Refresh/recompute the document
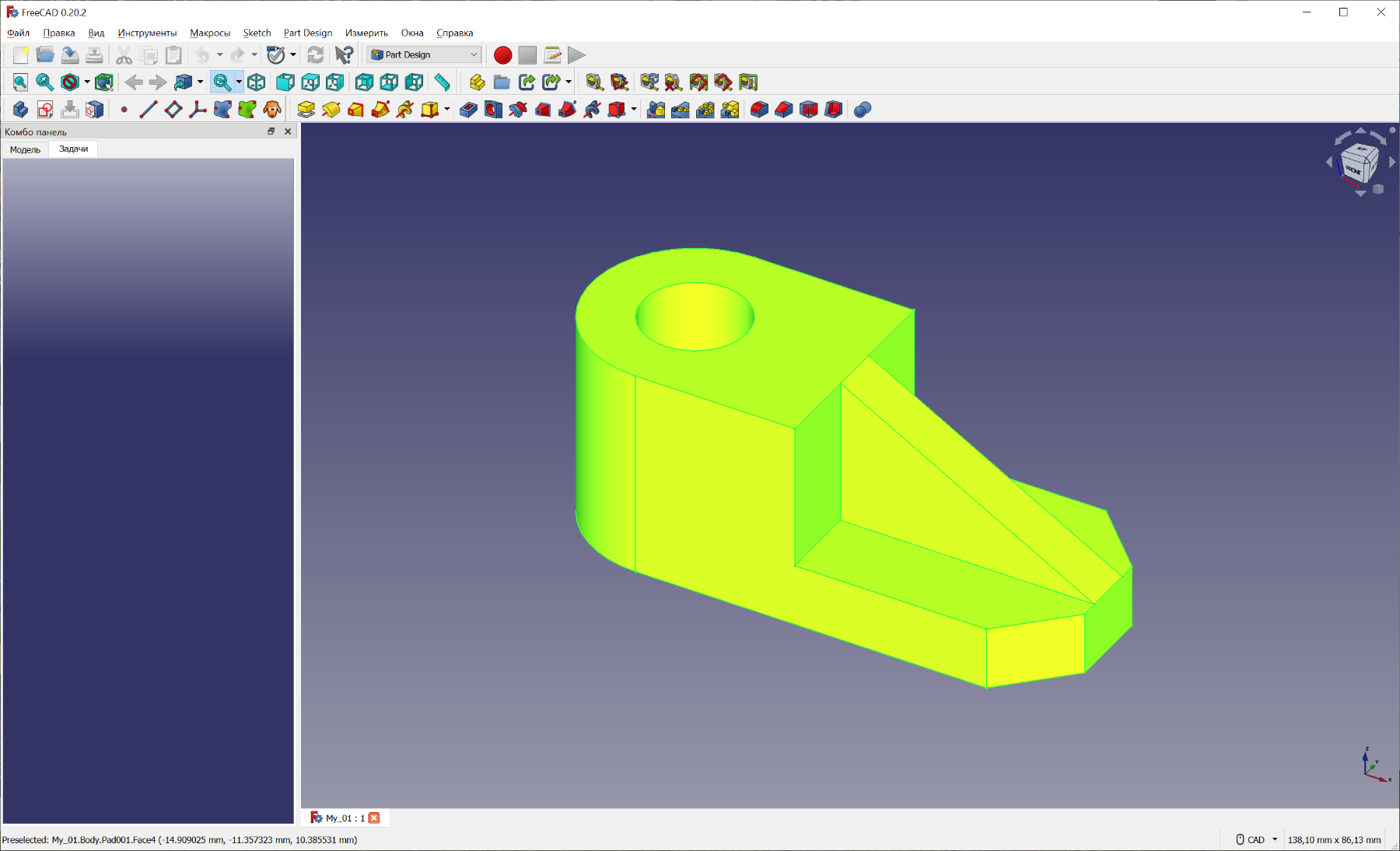Image resolution: width=1400 pixels, height=851 pixels. click(315, 54)
